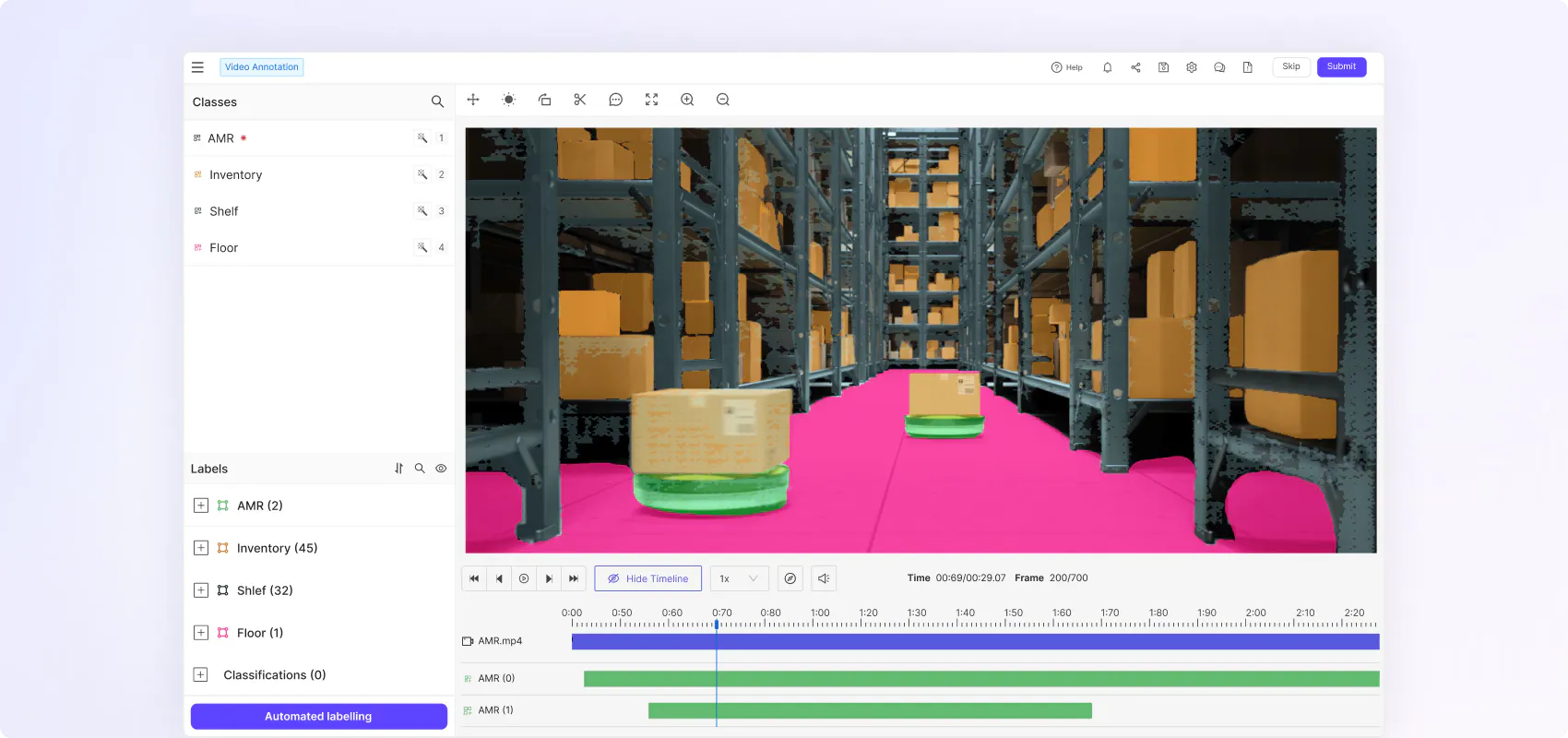Open the brightness adjustment tool

[x=508, y=100]
